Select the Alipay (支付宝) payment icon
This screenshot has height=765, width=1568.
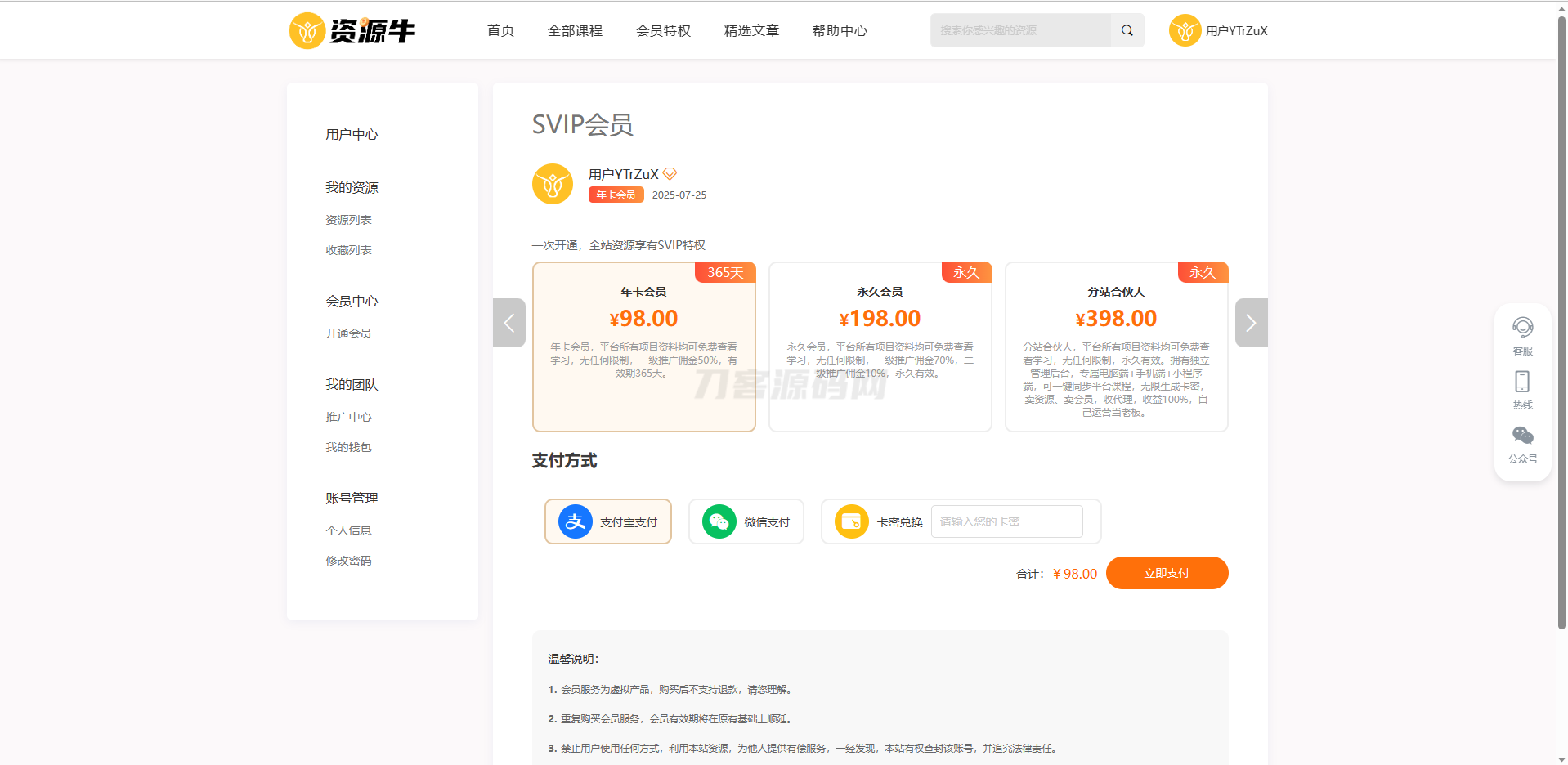click(x=575, y=521)
